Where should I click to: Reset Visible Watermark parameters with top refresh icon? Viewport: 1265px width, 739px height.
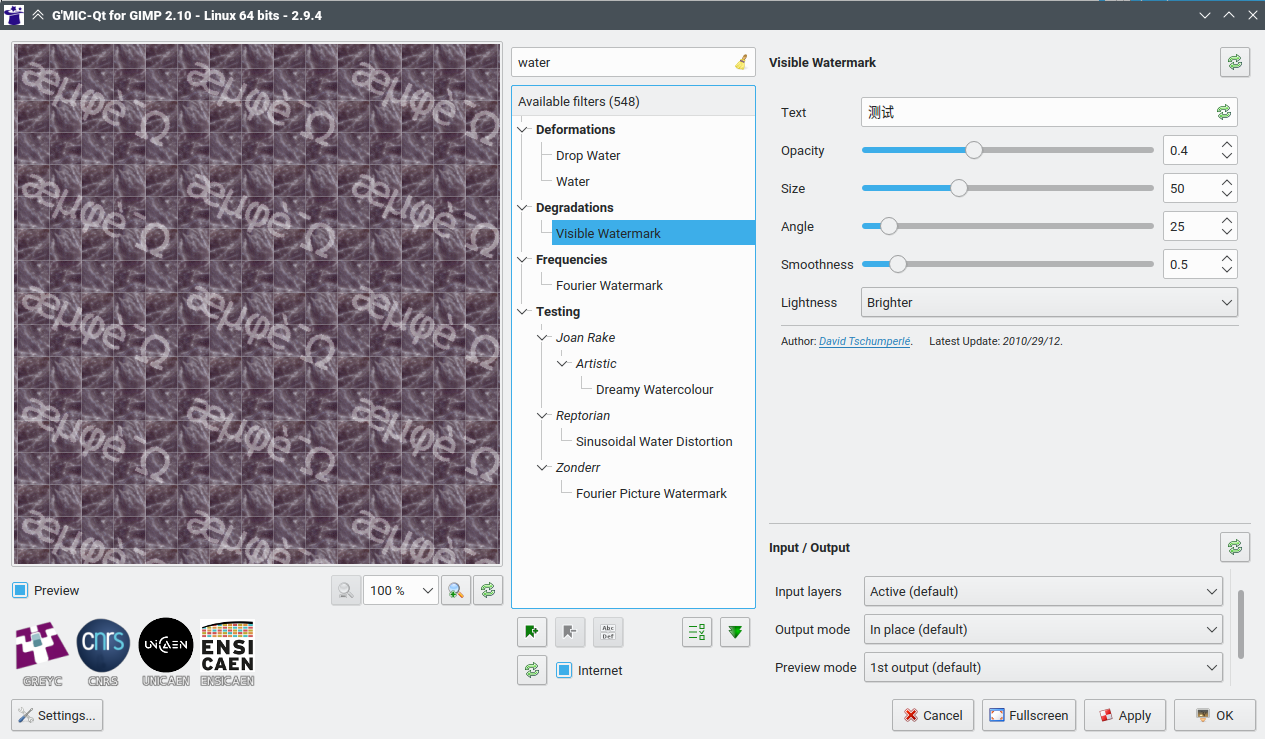coord(1235,62)
